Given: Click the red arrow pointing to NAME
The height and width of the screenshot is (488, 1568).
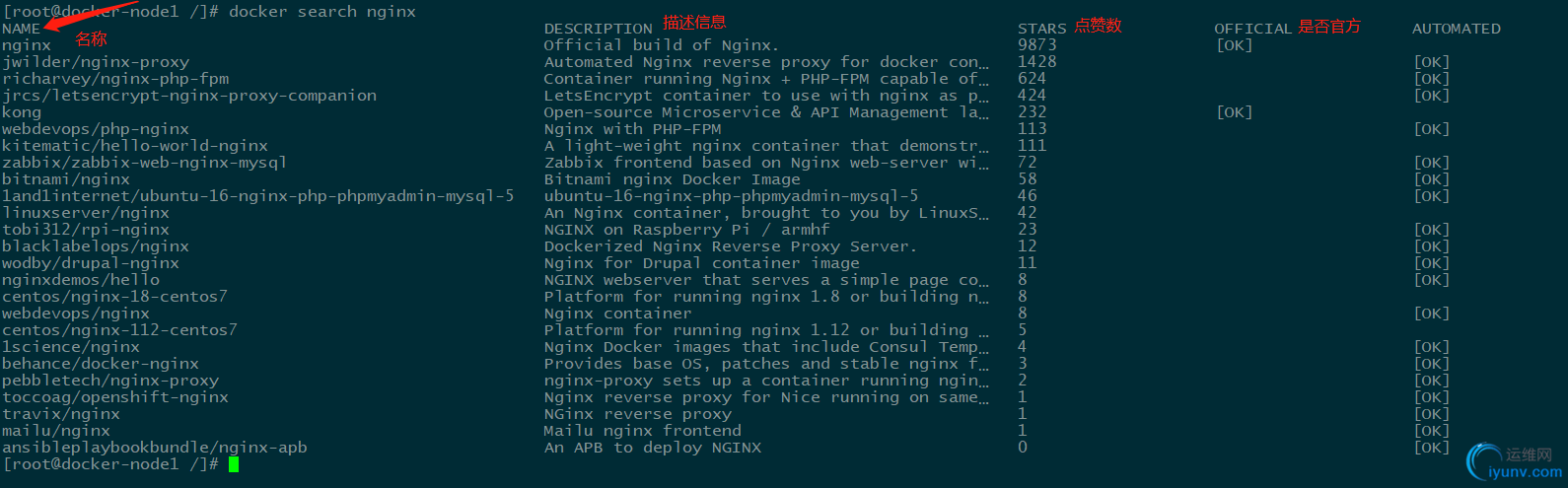Looking at the screenshot, I should coord(91,19).
